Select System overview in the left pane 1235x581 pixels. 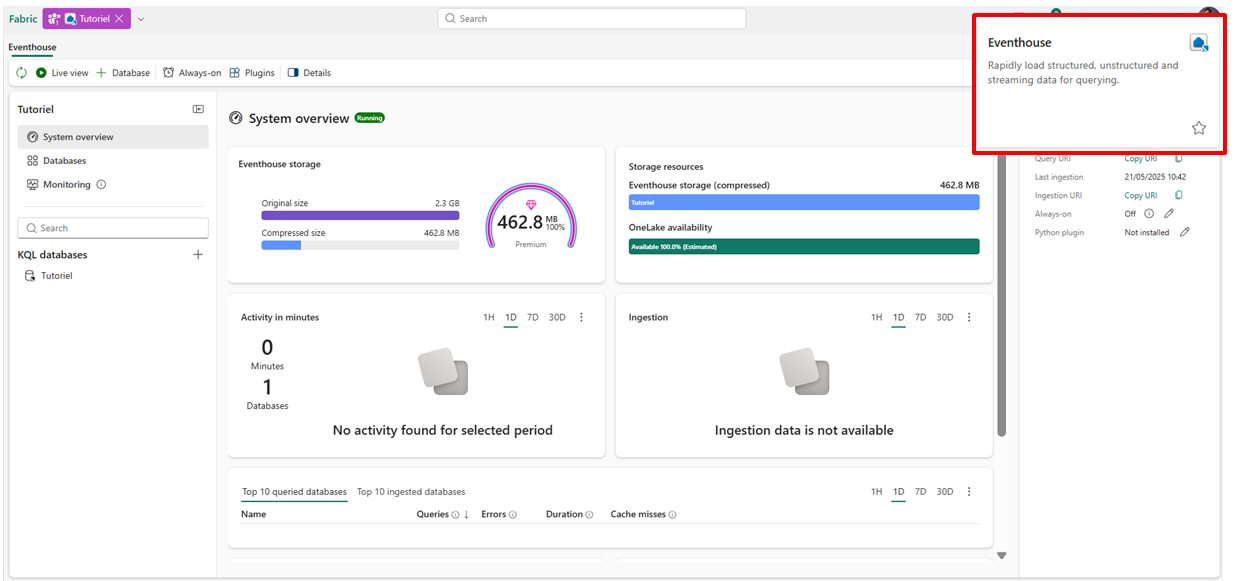click(x=113, y=137)
